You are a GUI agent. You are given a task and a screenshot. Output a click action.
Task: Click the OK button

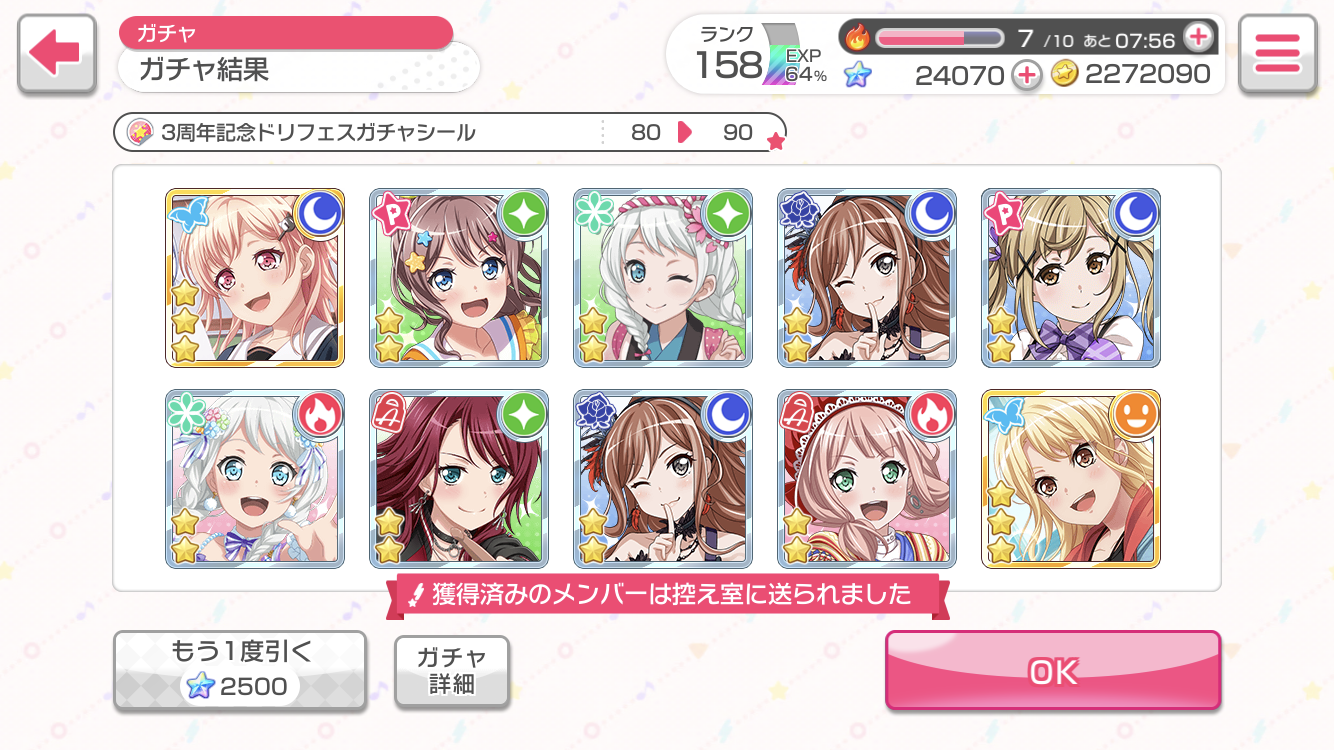[x=1053, y=671]
